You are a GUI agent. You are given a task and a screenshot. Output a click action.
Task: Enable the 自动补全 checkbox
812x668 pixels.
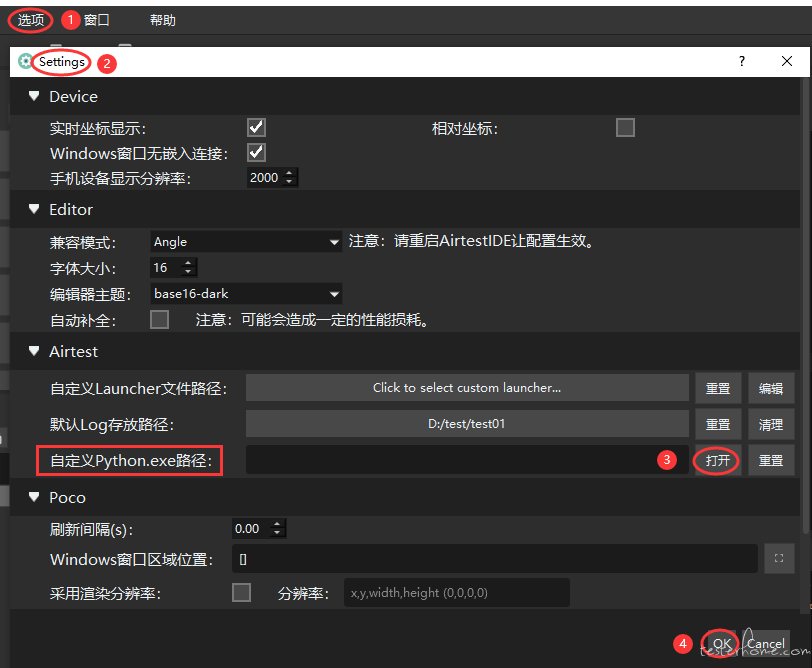click(x=159, y=320)
